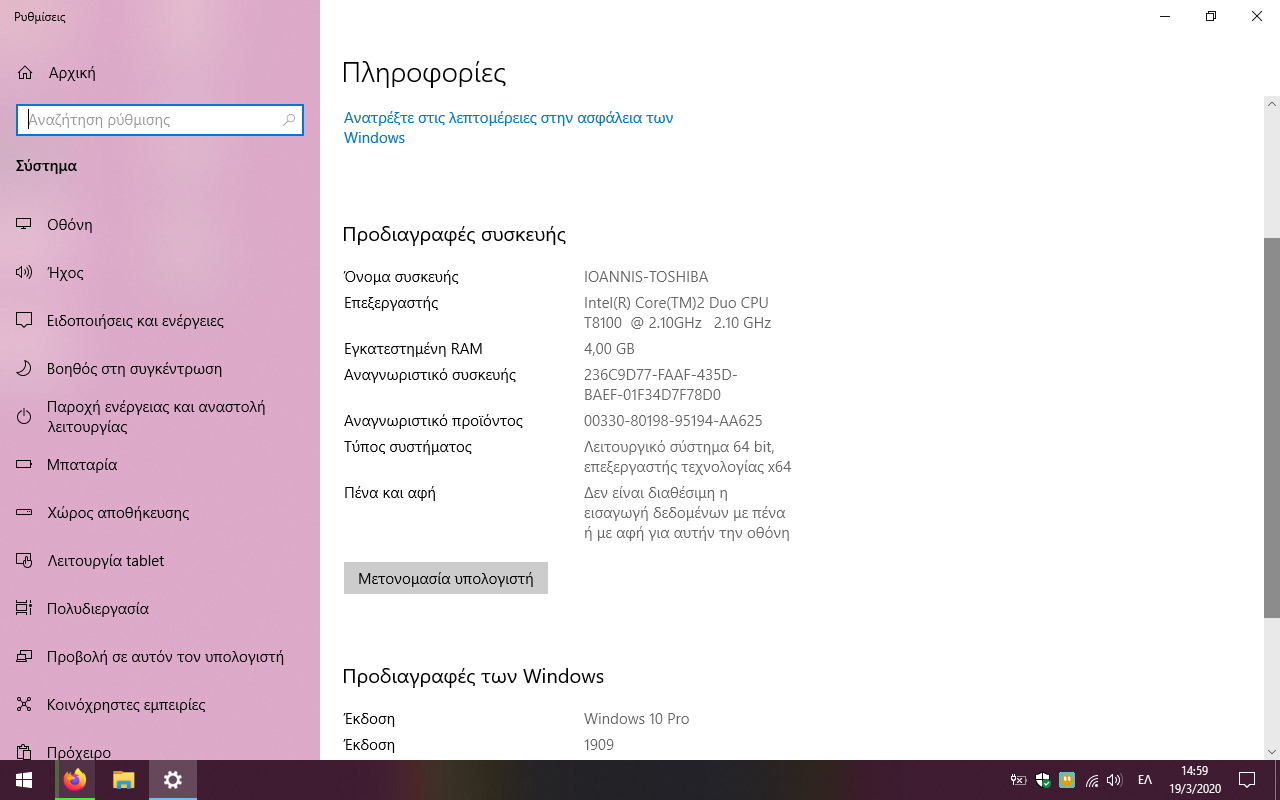Image resolution: width=1280 pixels, height=800 pixels.
Task: Open Ήχος sound settings
Action: (x=65, y=273)
